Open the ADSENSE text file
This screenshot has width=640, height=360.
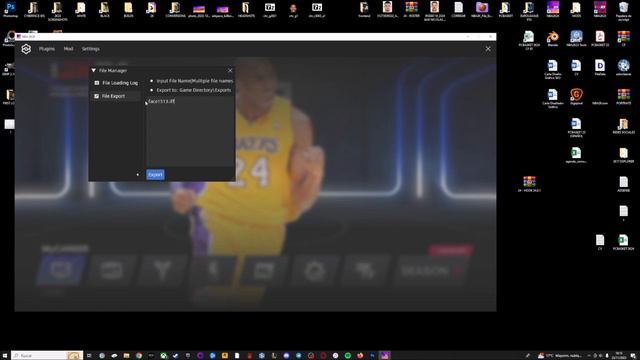(x=623, y=184)
